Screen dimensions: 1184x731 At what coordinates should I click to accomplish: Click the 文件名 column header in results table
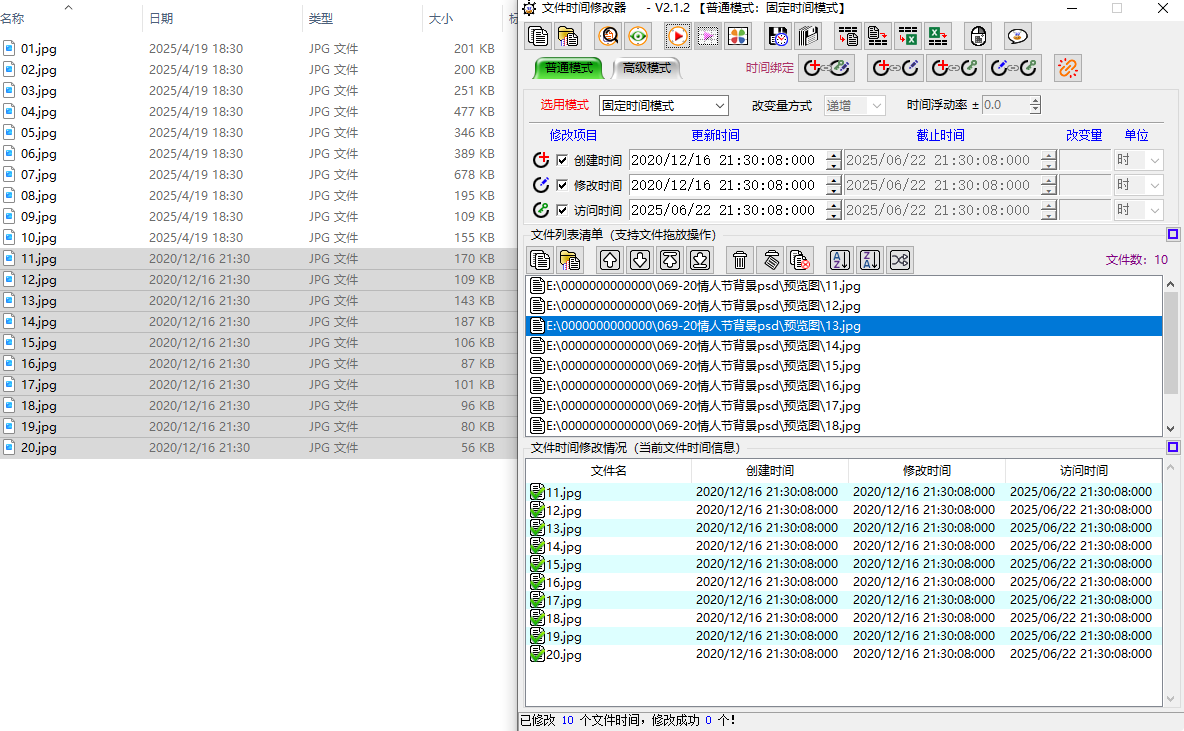point(609,470)
